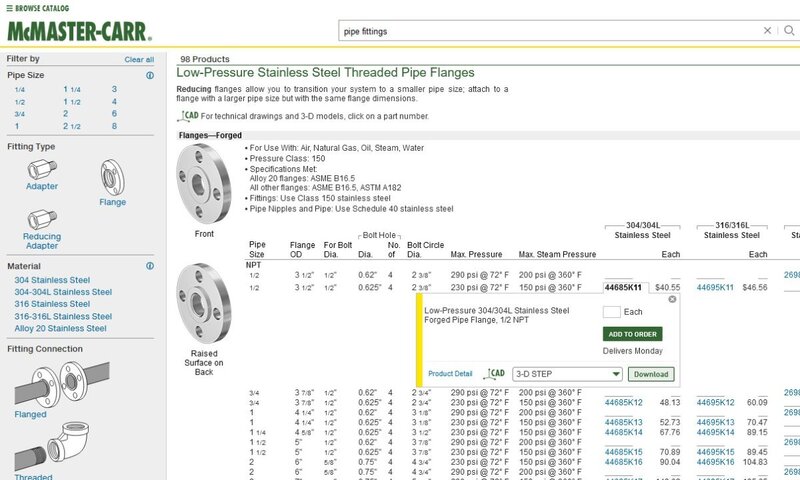Screen dimensions: 800x480
Task: Filter by pipe size 1 1/2
Action: 72,102
